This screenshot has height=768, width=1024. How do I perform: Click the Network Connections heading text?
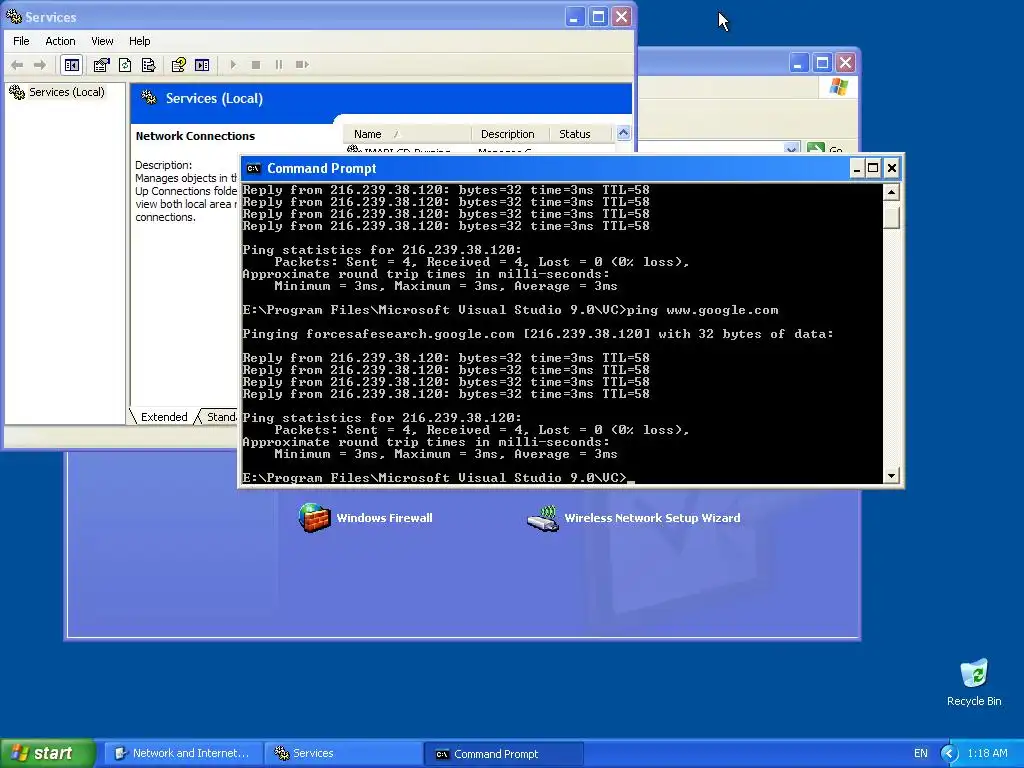pos(195,136)
